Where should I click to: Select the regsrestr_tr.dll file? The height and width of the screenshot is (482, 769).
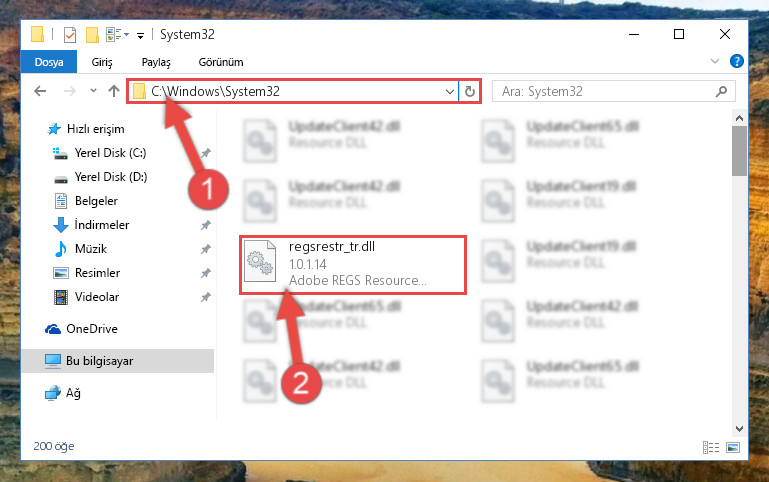[352, 264]
